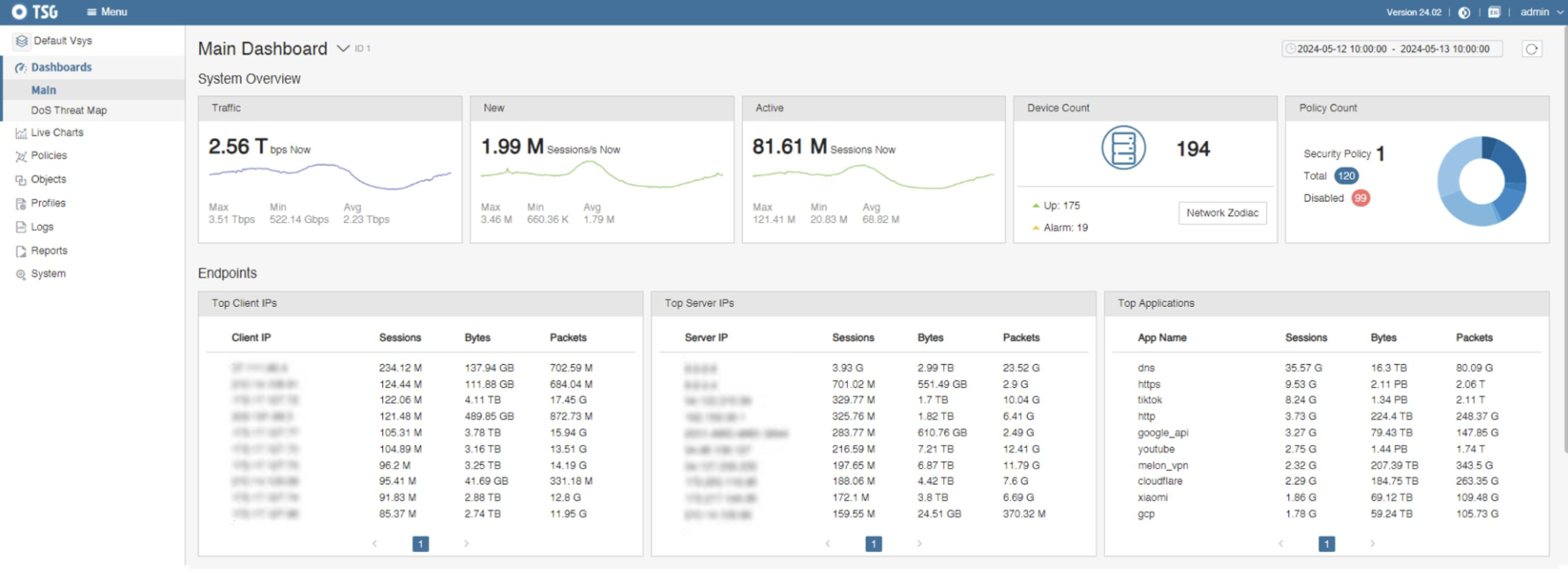The height and width of the screenshot is (574, 1568).
Task: Click the Profiles sidebar icon
Action: click(x=20, y=204)
